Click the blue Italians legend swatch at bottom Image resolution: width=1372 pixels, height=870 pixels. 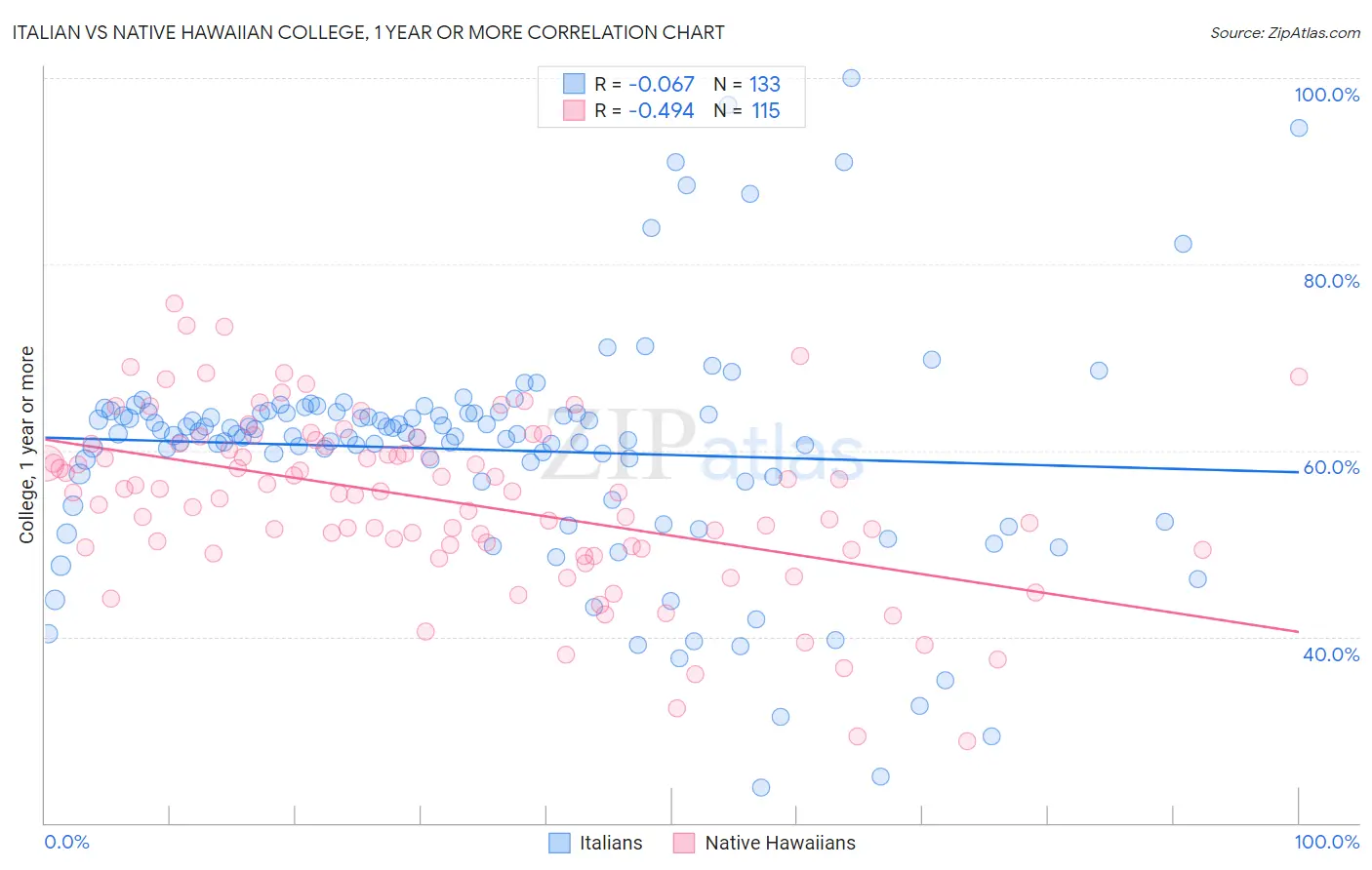[x=559, y=843]
